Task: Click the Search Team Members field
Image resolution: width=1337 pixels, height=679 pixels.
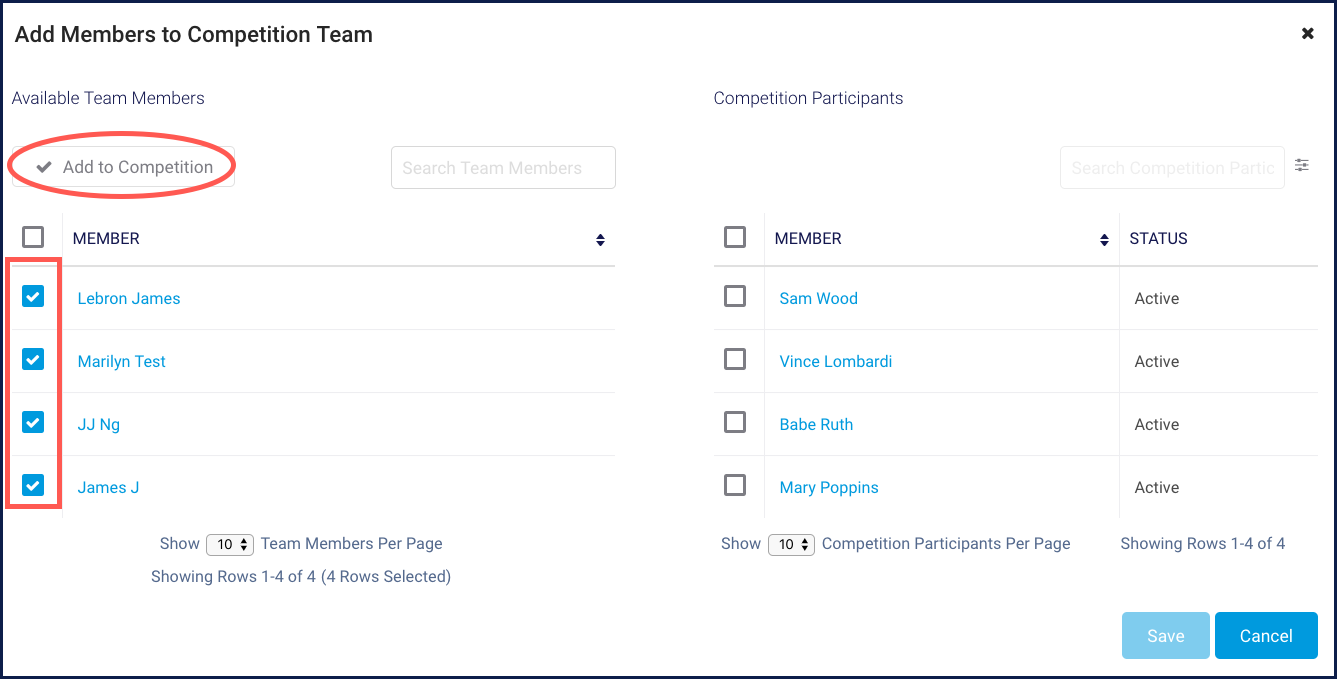Action: (x=503, y=168)
